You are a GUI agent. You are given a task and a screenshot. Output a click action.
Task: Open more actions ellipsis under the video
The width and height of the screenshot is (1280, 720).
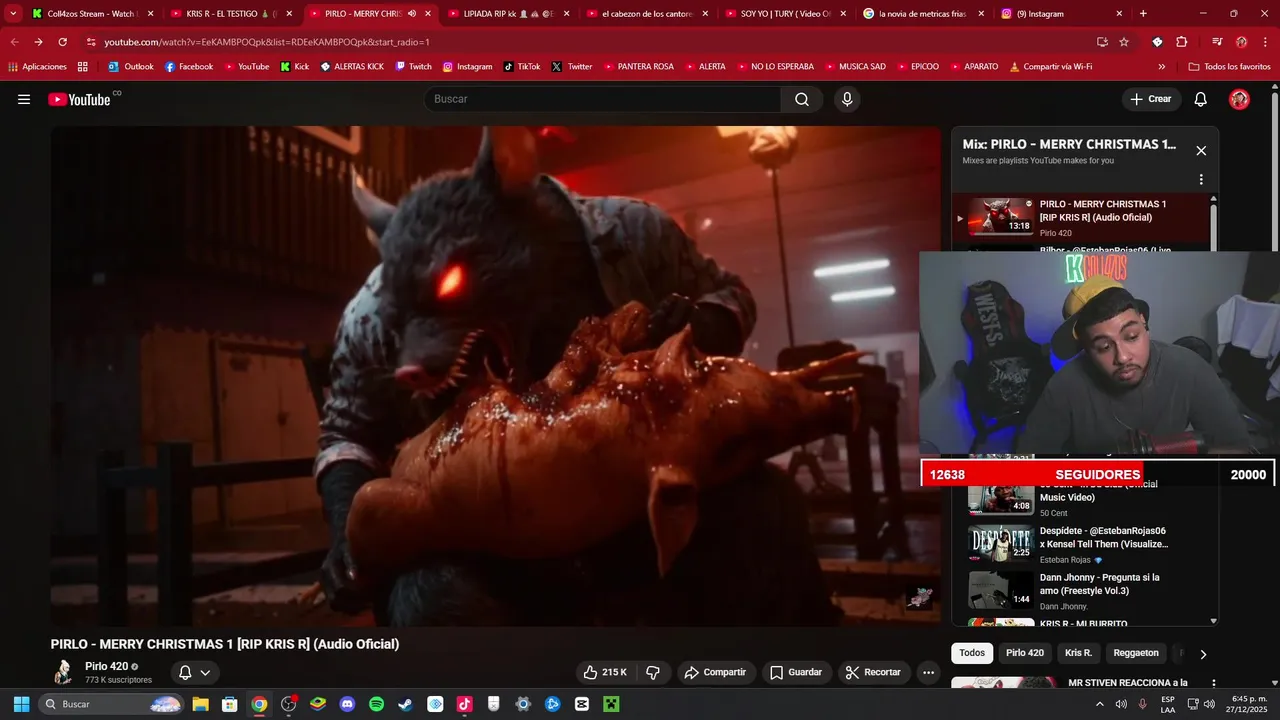(929, 672)
